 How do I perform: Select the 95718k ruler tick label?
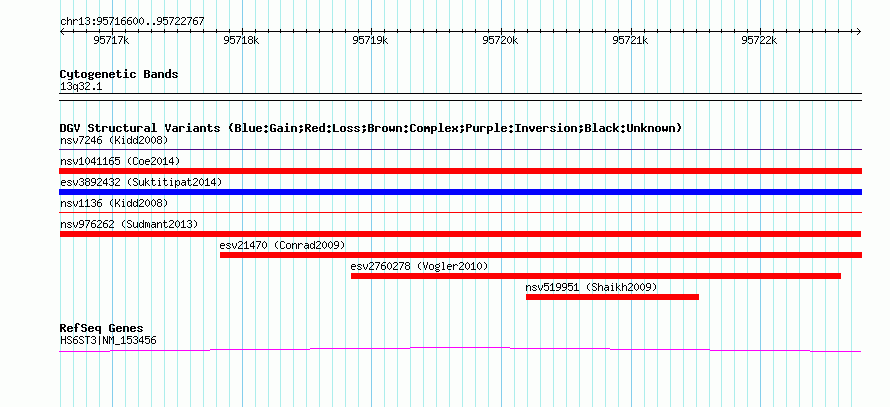(241, 40)
